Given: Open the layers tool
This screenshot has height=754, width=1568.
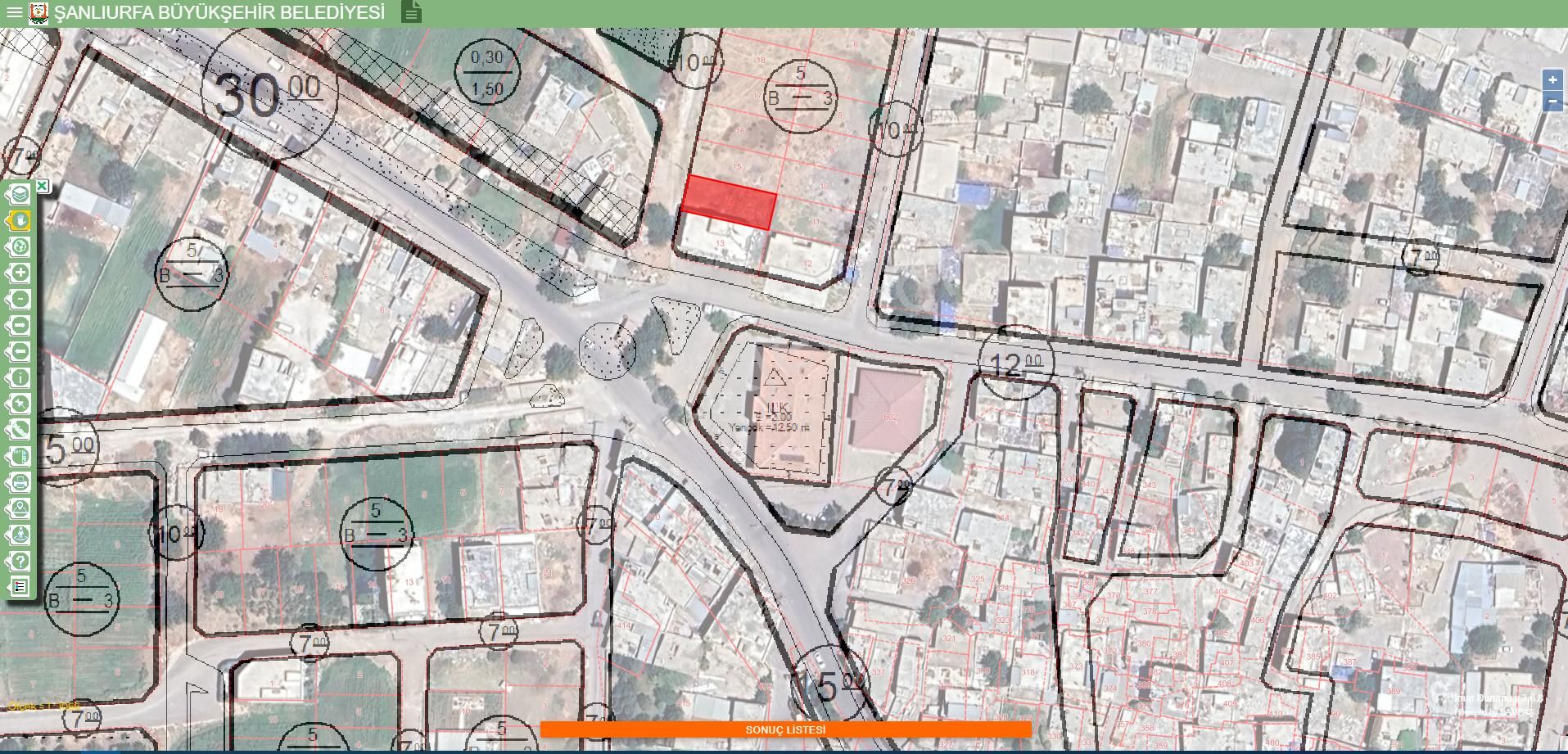Looking at the screenshot, I should (x=20, y=194).
